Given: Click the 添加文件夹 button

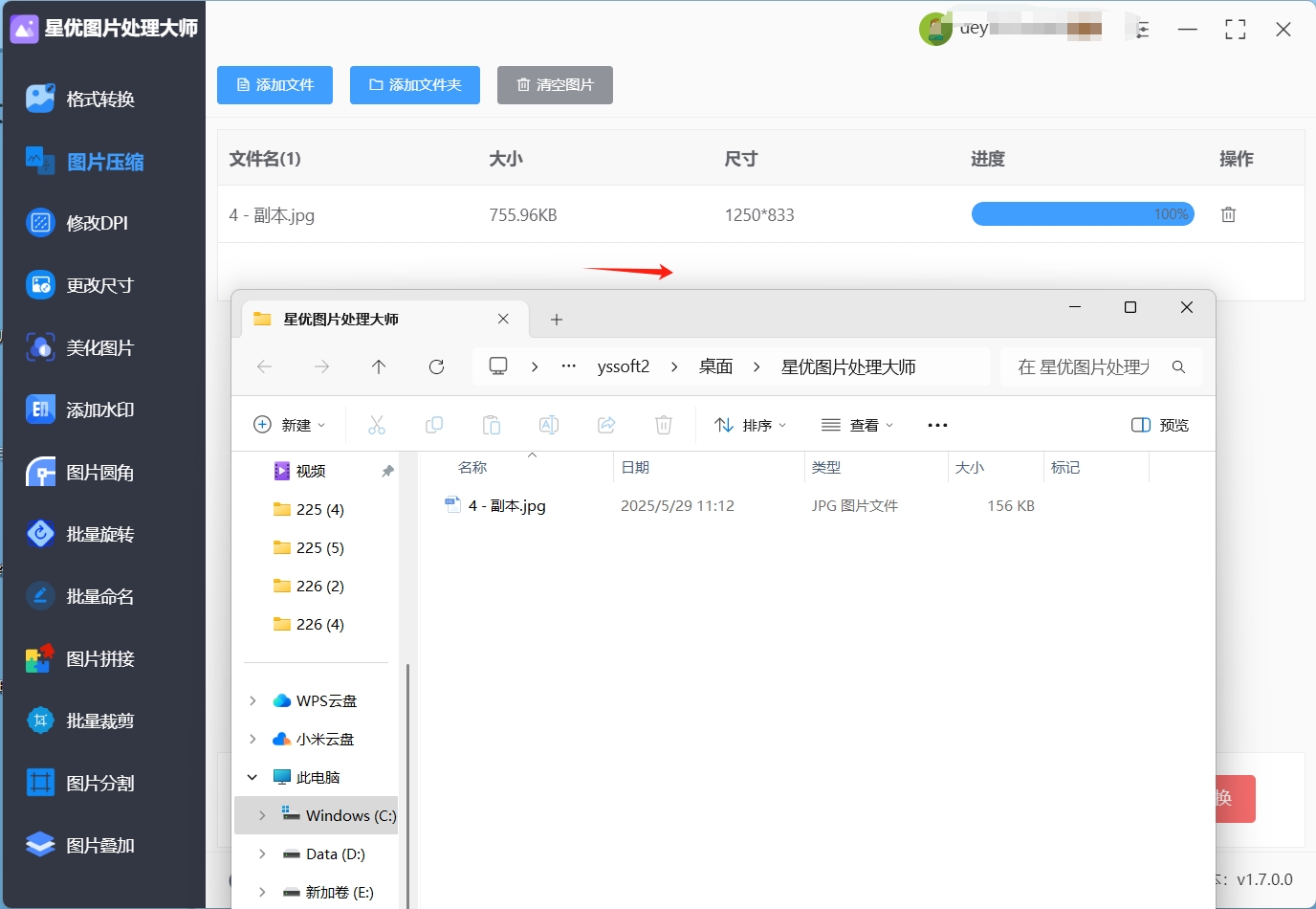Looking at the screenshot, I should [415, 85].
